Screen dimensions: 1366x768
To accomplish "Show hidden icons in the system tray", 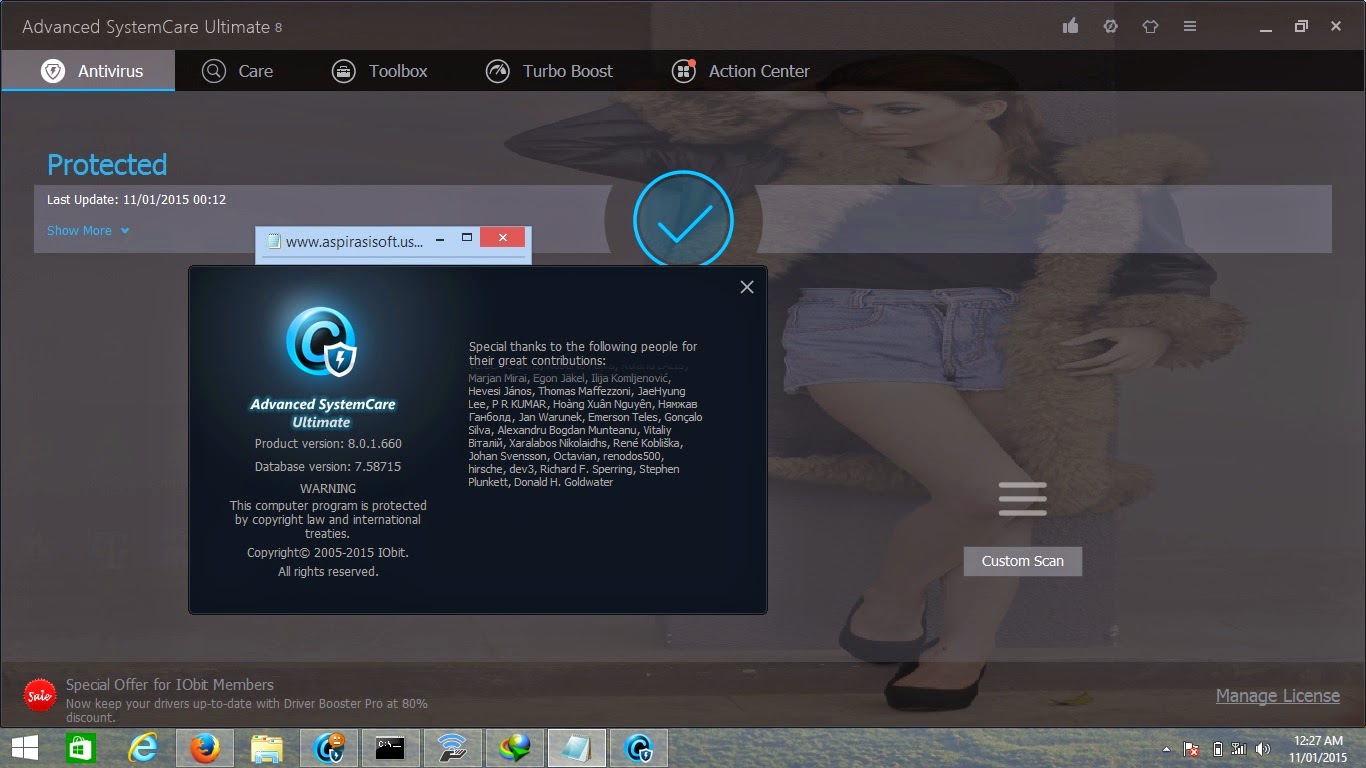I will (1166, 749).
